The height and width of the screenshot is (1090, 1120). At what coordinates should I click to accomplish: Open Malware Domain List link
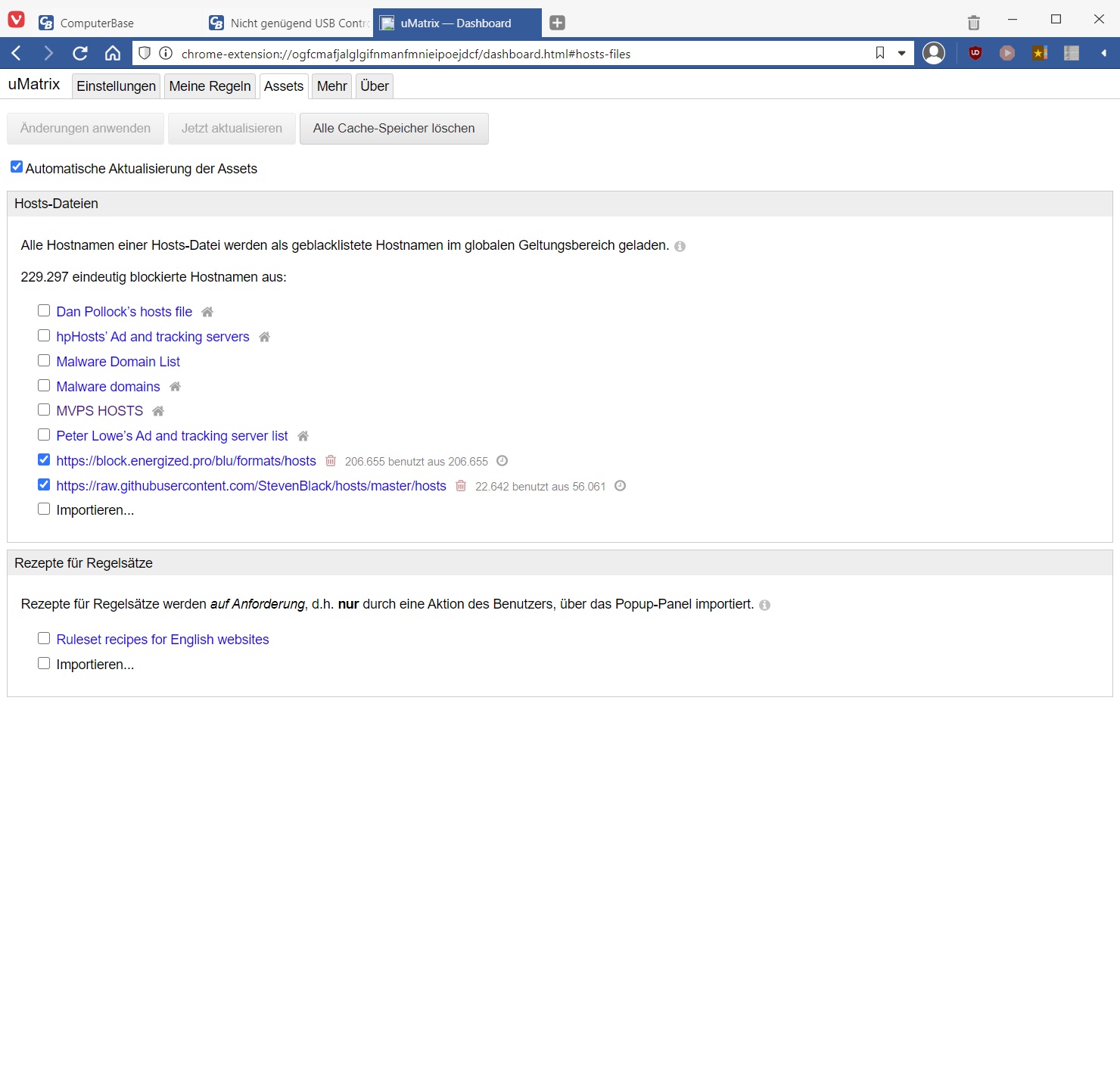click(x=118, y=362)
